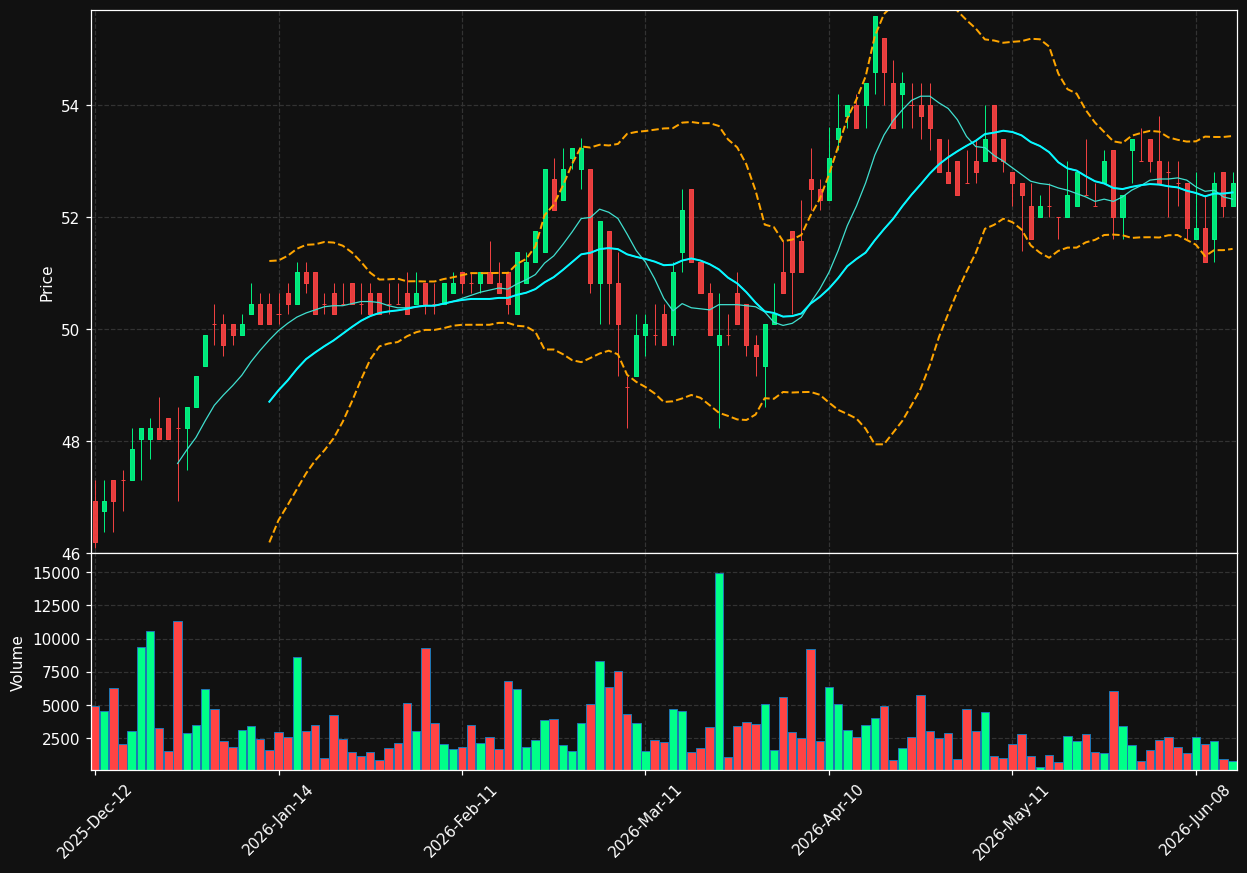Select the 46 price tick label
The width and height of the screenshot is (1247, 873).
72,554
